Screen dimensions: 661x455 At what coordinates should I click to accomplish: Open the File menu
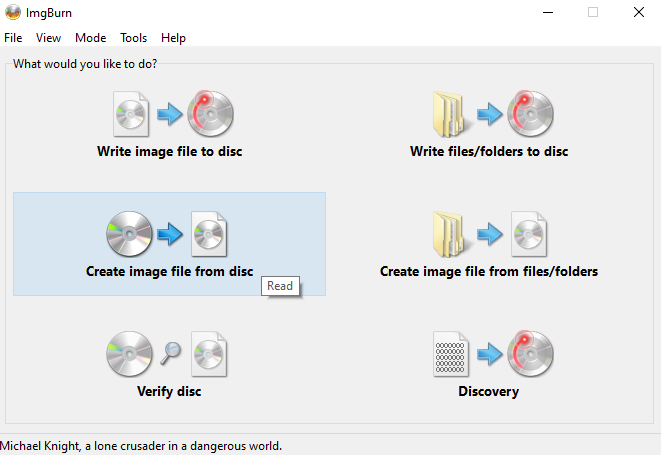13,38
